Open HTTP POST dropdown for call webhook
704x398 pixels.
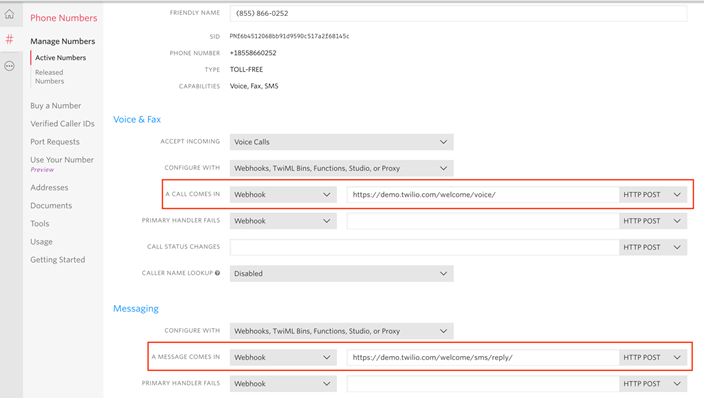click(653, 195)
